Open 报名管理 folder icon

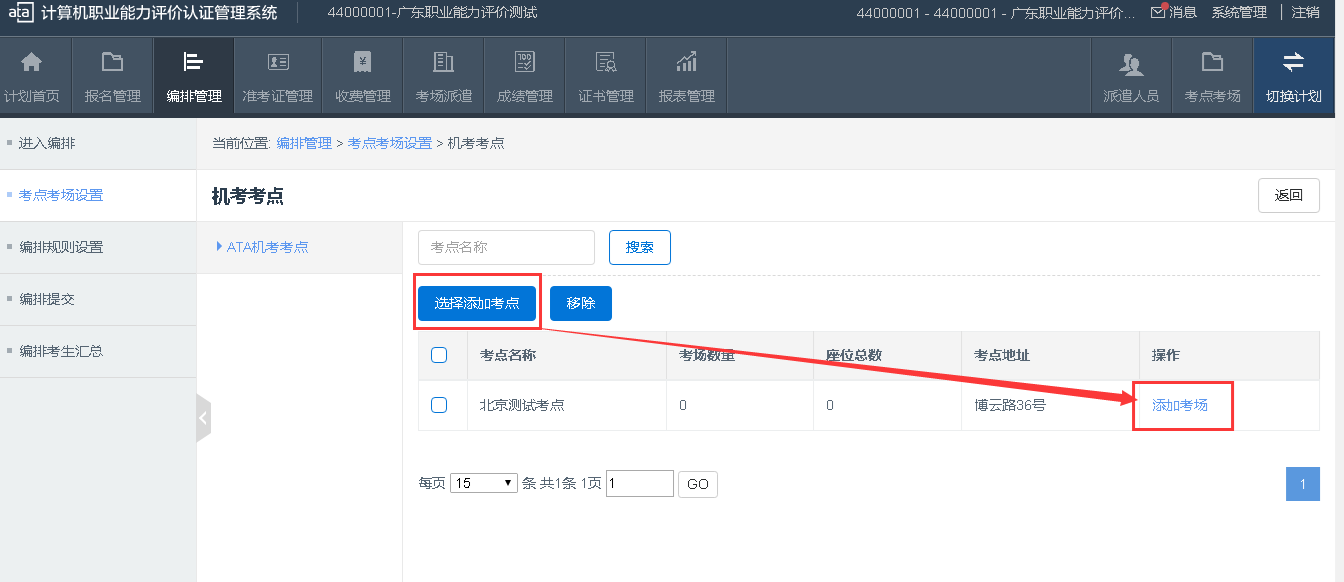113,62
